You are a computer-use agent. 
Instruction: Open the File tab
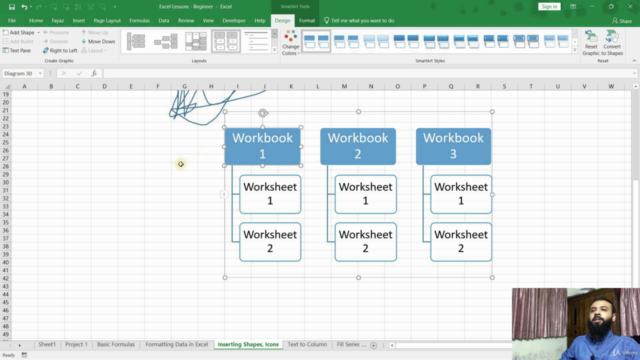(12, 20)
